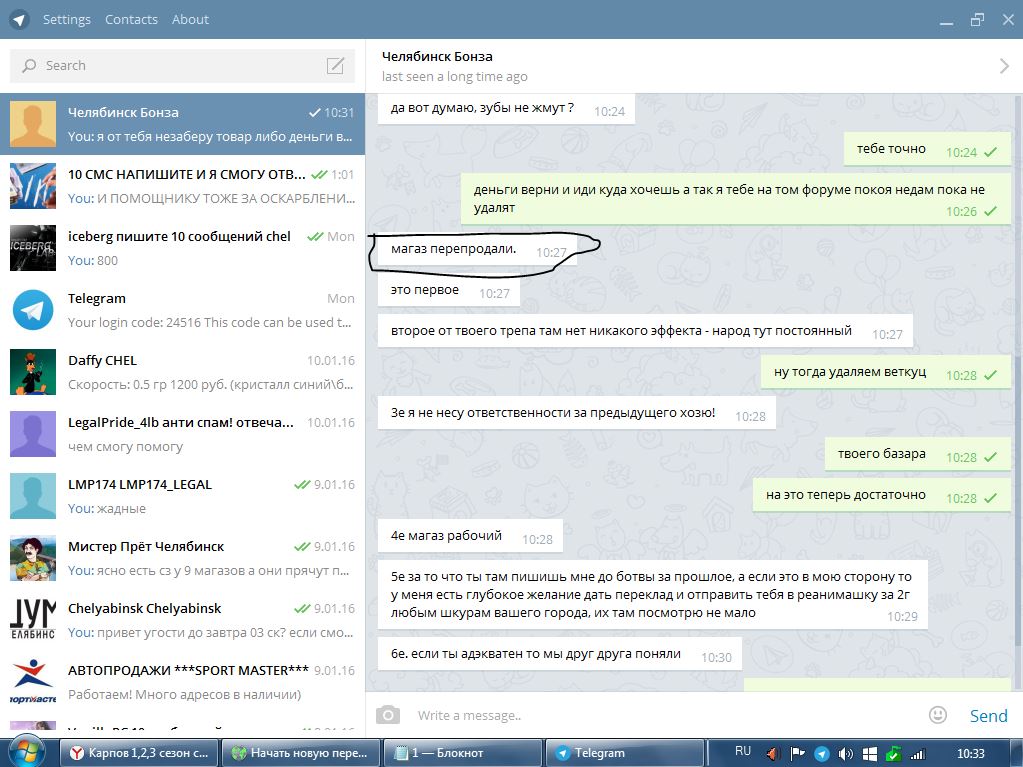Image resolution: width=1023 pixels, height=767 pixels.
Task: Click the Daffy Duck avatar
Action: pyautogui.click(x=33, y=372)
